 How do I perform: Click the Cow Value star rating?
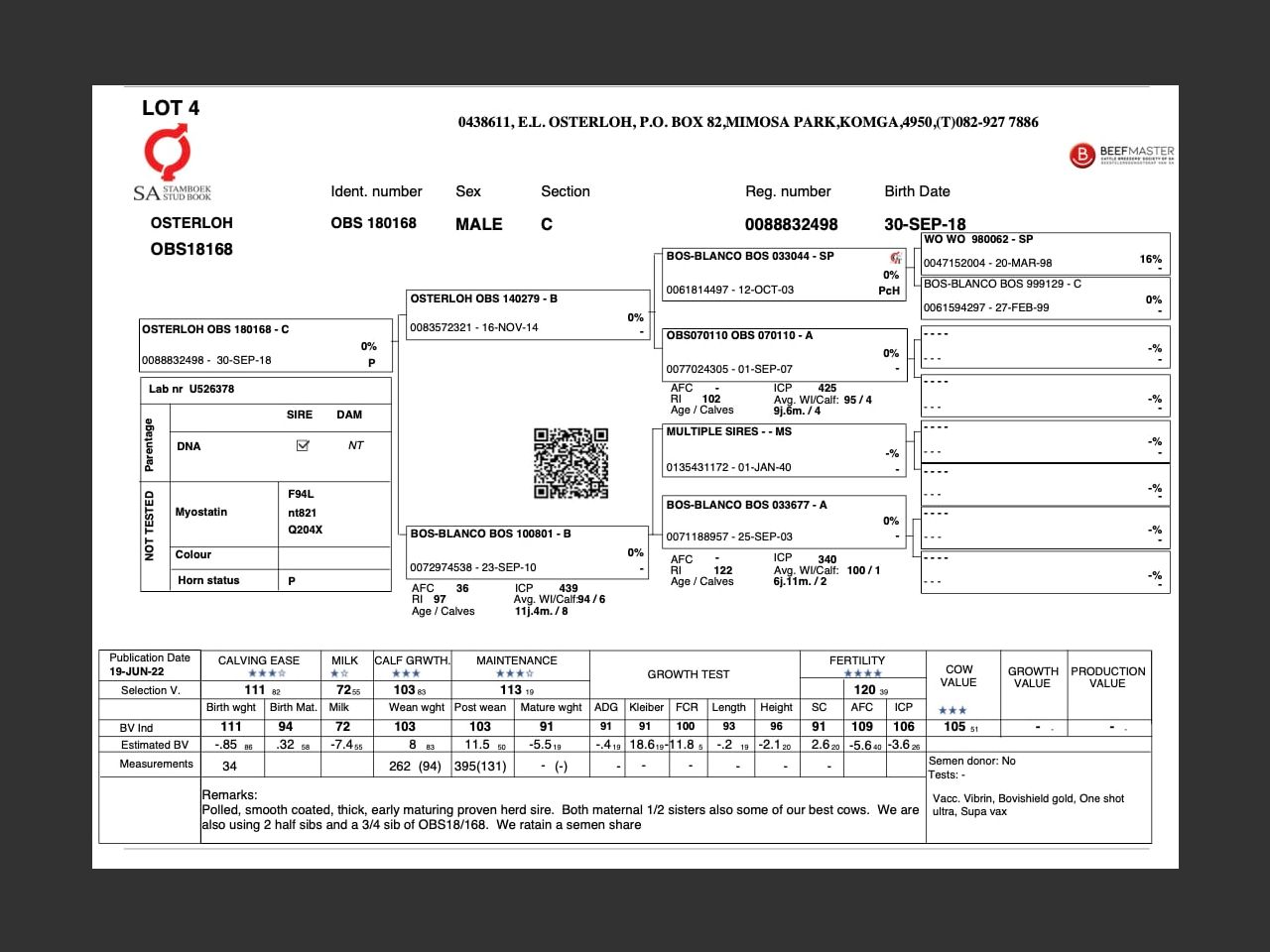(952, 710)
